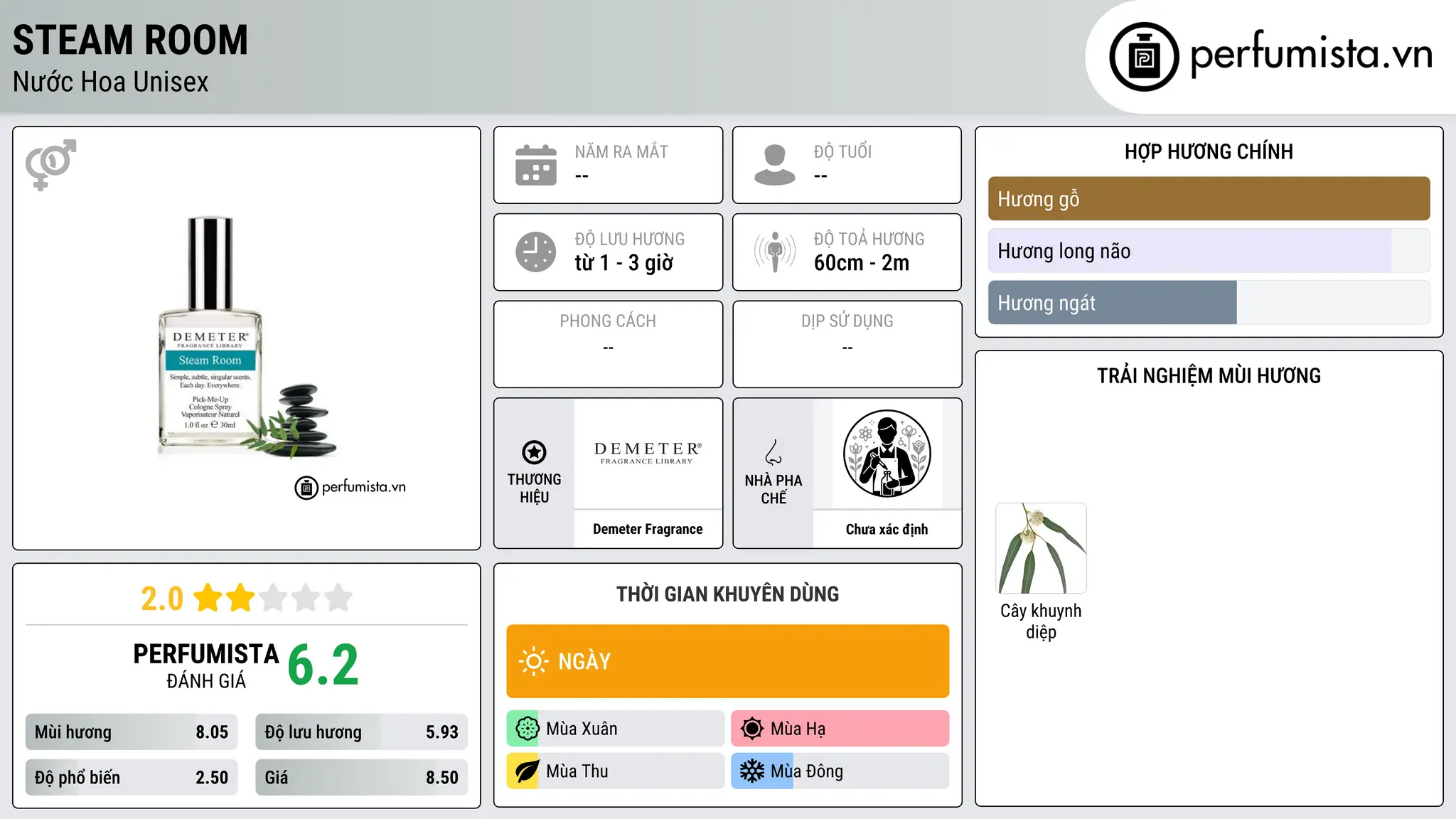This screenshot has width=1456, height=819.
Task: Click the sun icon in the Ngày bar
Action: click(x=533, y=661)
